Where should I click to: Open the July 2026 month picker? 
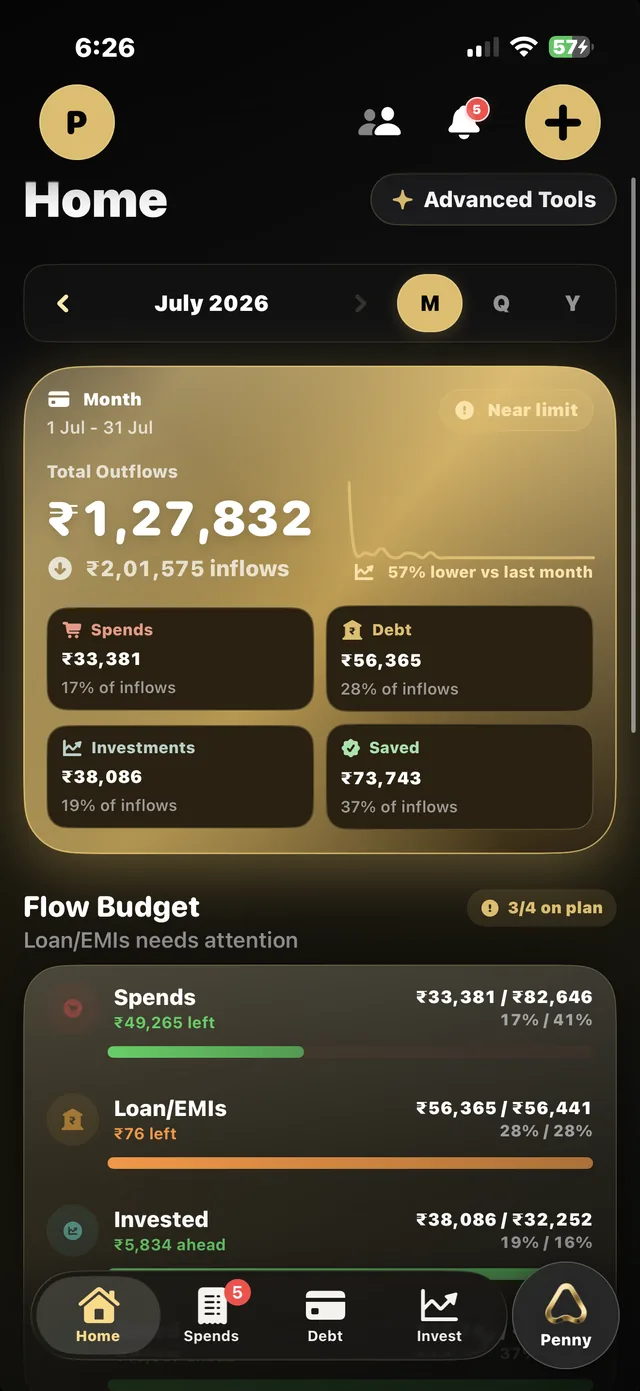point(211,303)
